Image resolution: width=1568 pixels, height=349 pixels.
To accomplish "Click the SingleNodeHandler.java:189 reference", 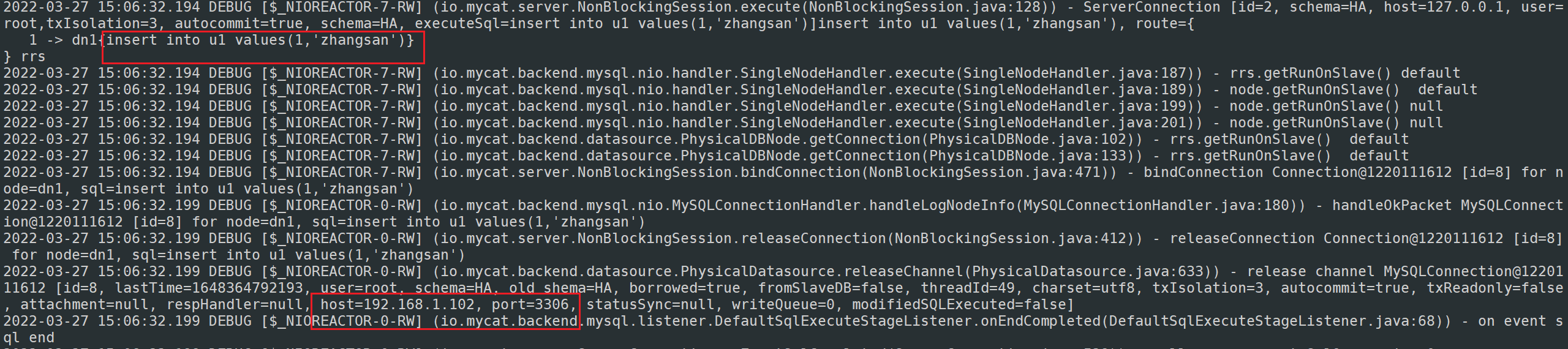I will (x=1075, y=90).
